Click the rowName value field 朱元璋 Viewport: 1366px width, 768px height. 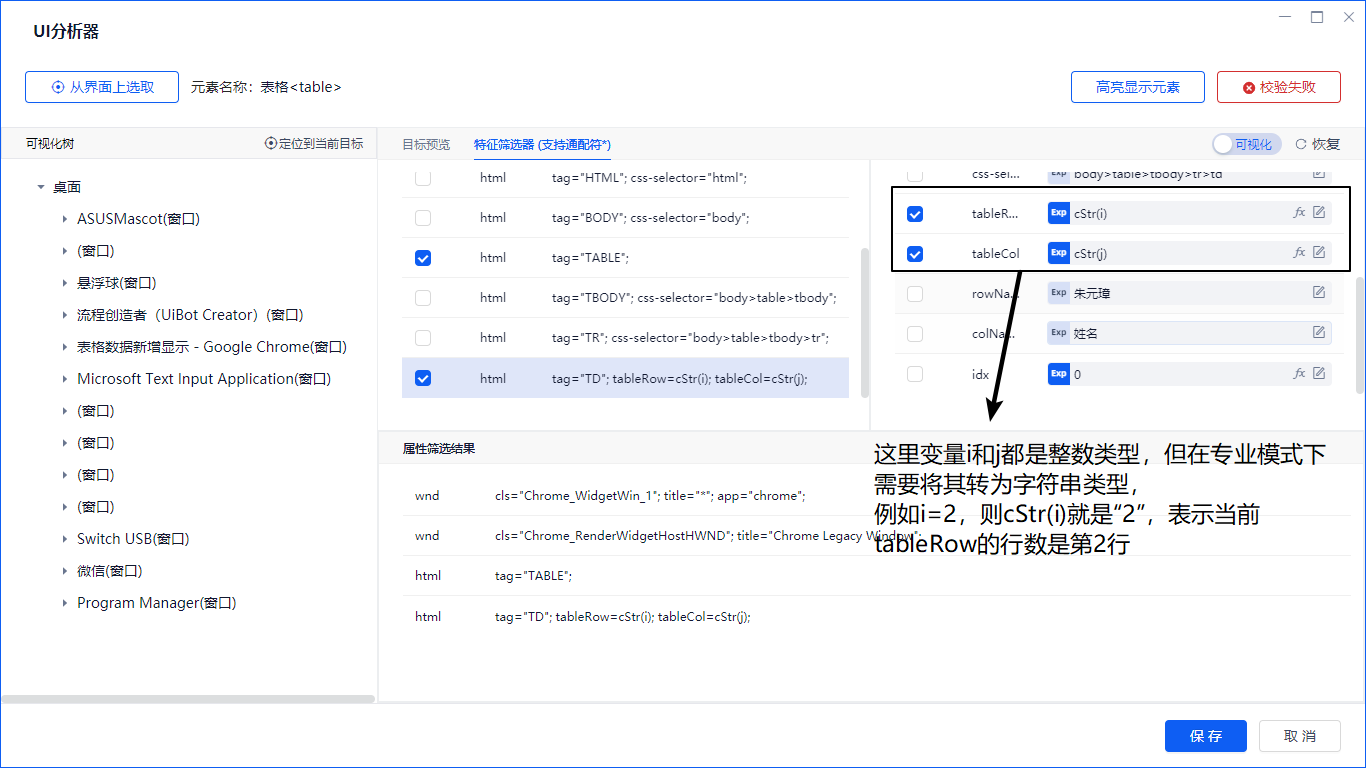[1189, 293]
